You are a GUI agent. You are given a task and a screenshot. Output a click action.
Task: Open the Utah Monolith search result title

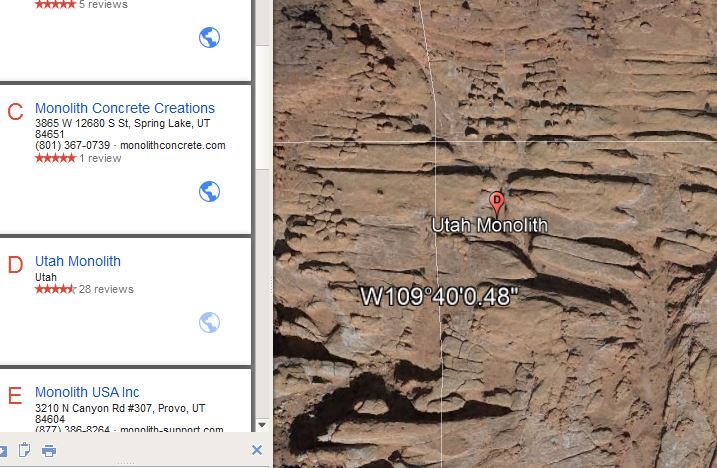[78, 261]
